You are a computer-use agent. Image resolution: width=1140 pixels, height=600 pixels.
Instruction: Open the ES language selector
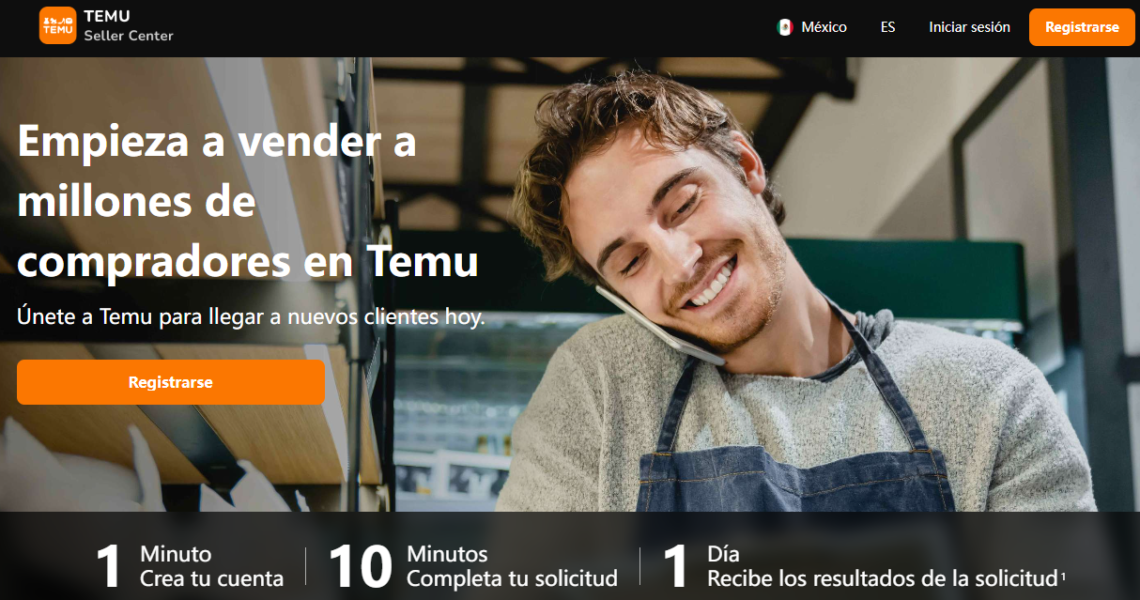pyautogui.click(x=888, y=28)
